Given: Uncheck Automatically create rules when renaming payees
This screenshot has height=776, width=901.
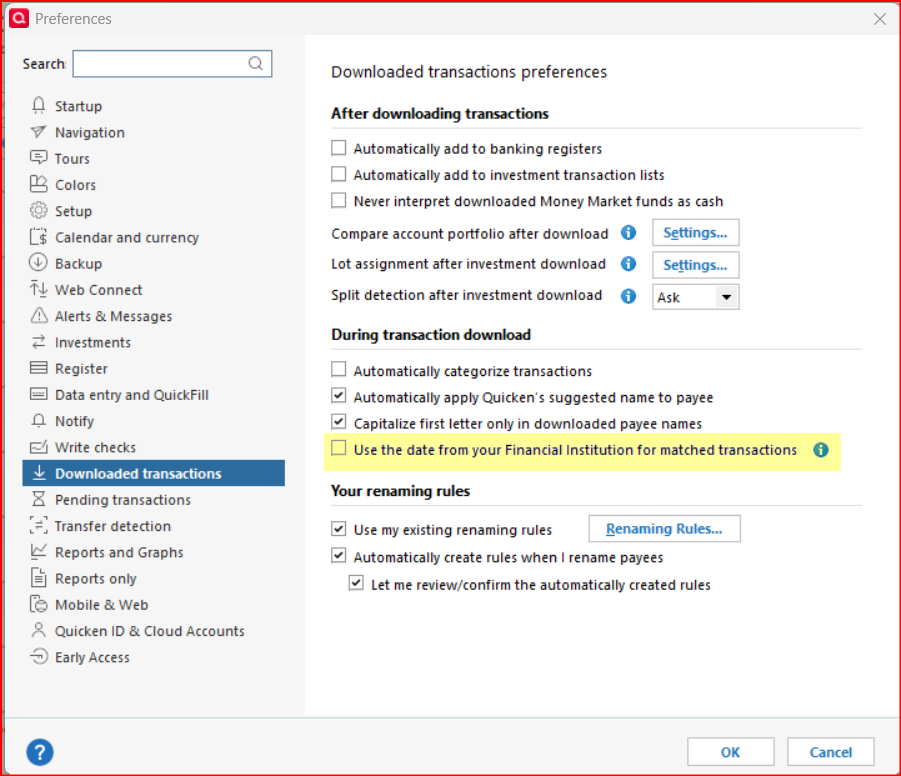Looking at the screenshot, I should tap(339, 556).
